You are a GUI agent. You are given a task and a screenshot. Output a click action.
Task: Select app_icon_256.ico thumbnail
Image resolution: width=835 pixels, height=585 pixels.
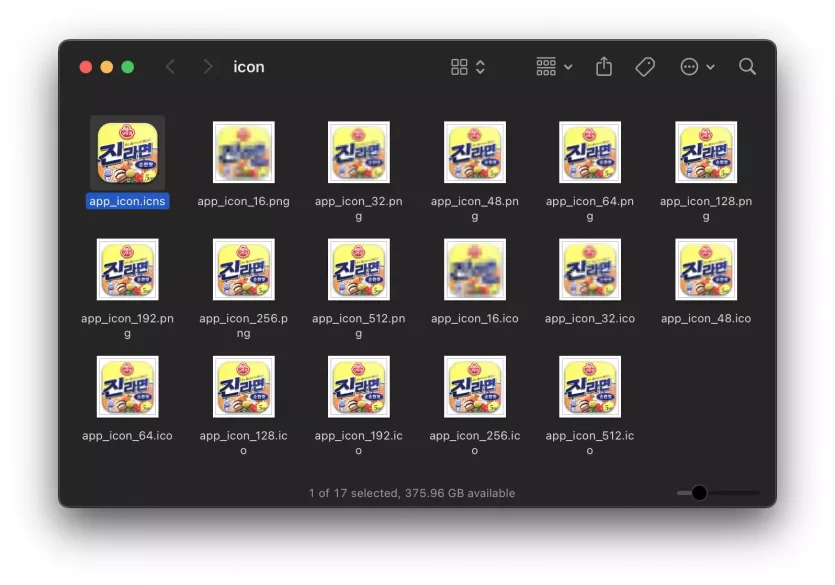click(475, 387)
